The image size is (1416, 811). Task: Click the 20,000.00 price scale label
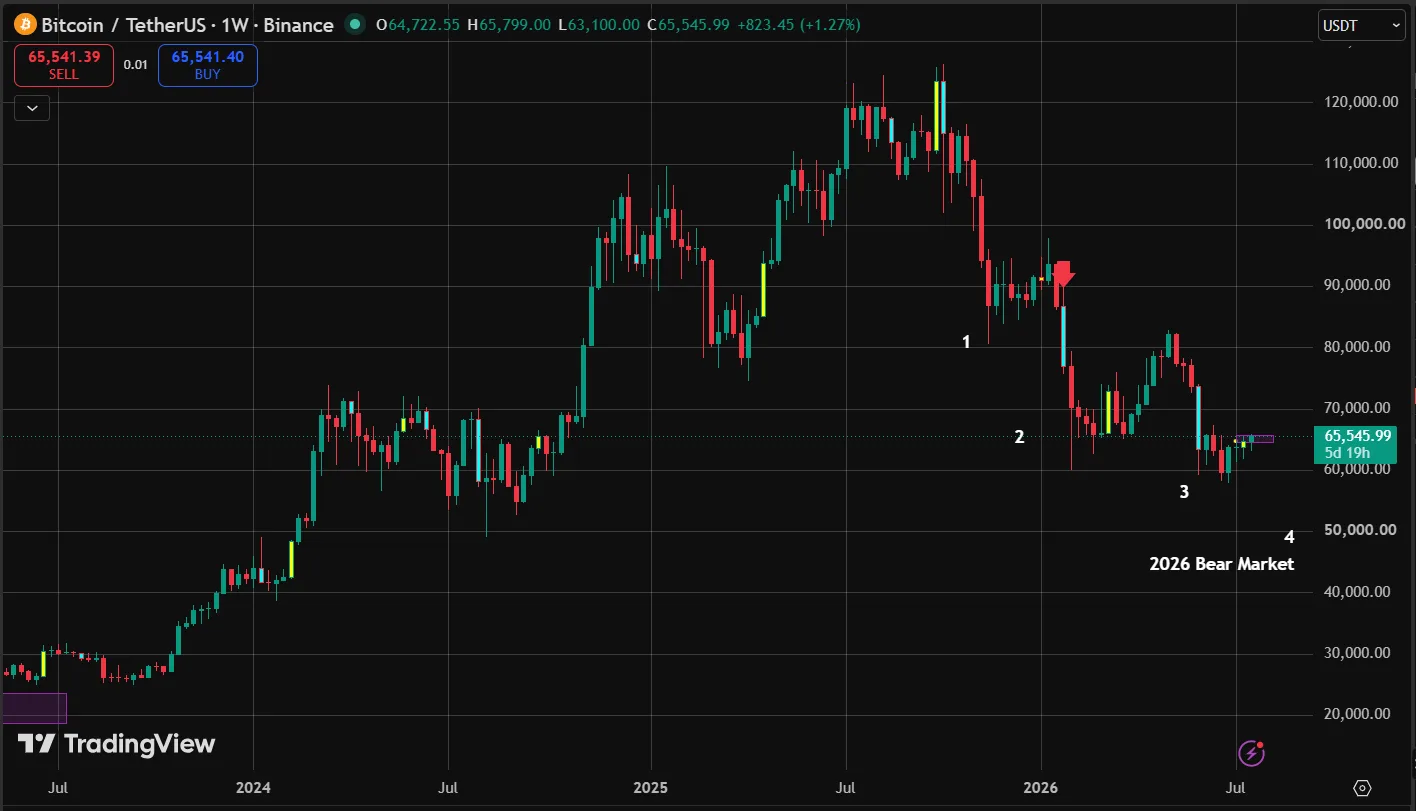pos(1355,714)
